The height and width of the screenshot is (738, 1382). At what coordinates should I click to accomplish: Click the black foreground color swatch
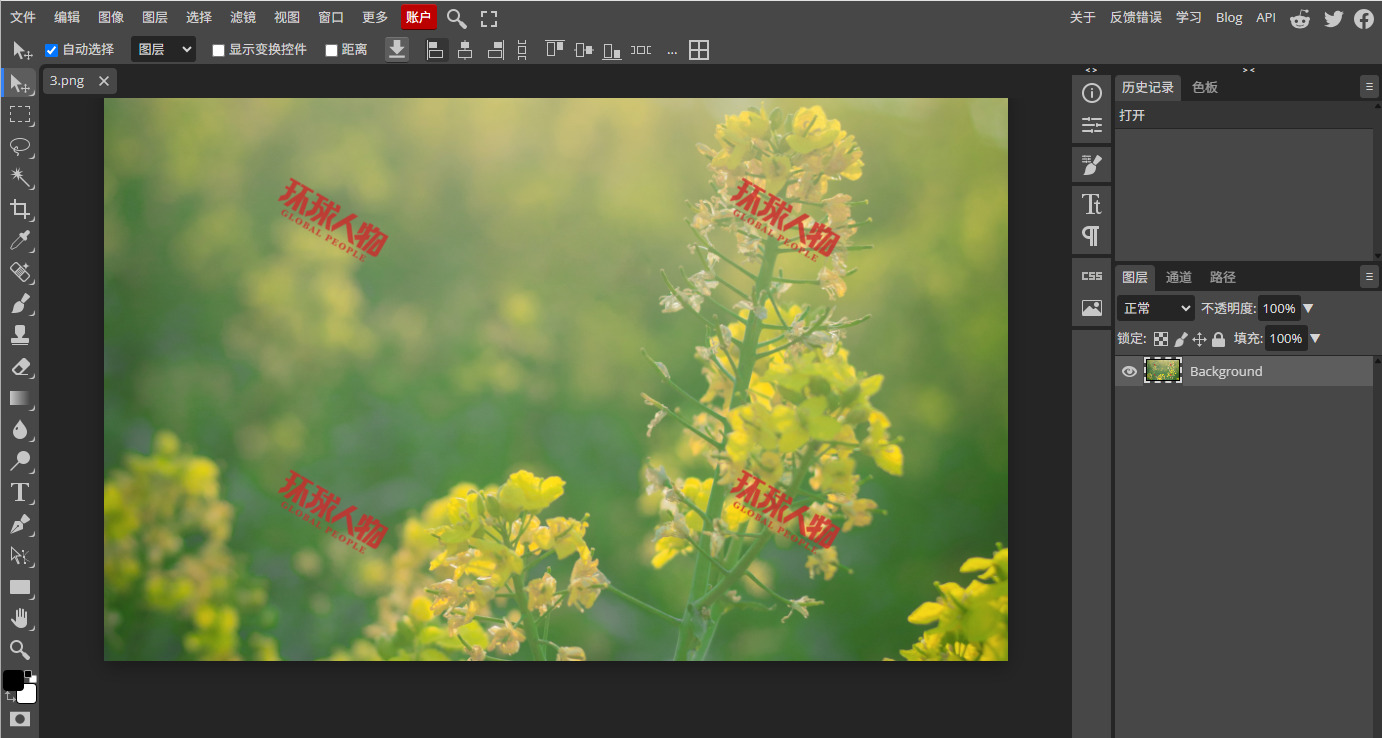click(14, 681)
